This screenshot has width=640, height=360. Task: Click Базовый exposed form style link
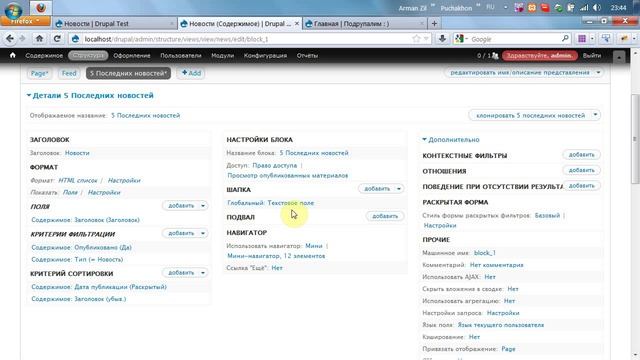(547, 216)
